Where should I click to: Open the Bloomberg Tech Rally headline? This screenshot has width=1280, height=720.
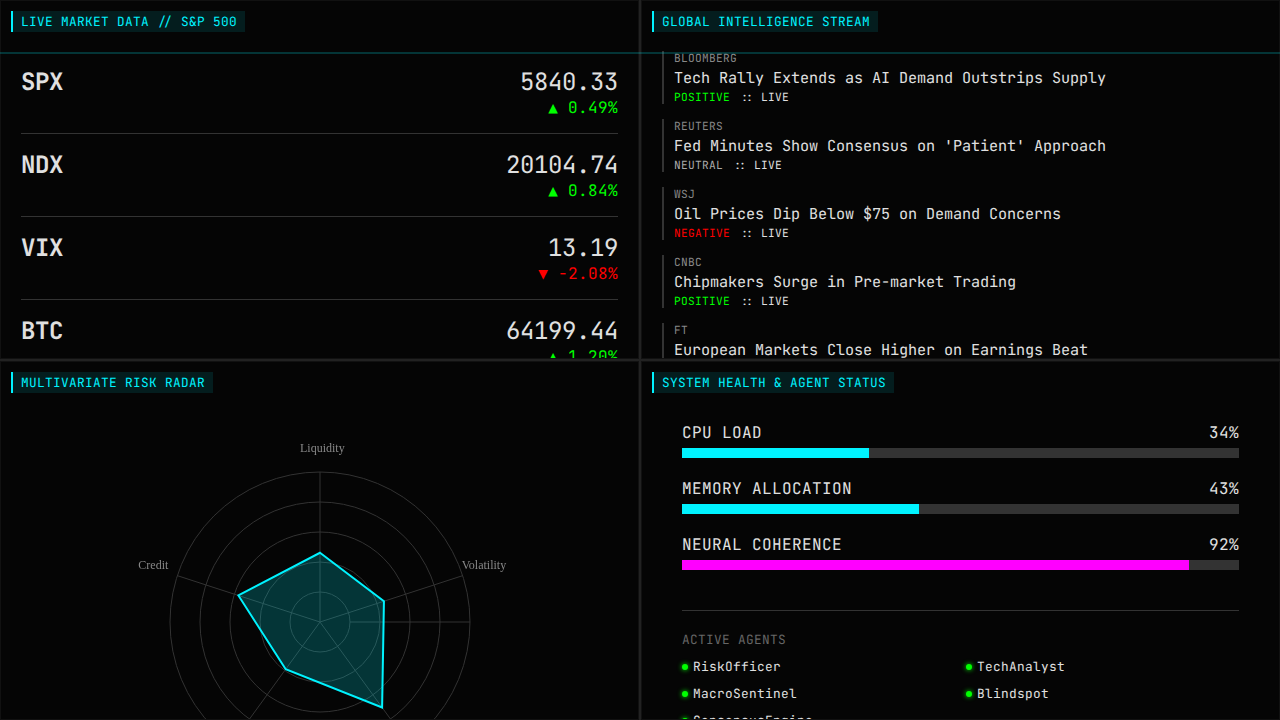click(889, 78)
